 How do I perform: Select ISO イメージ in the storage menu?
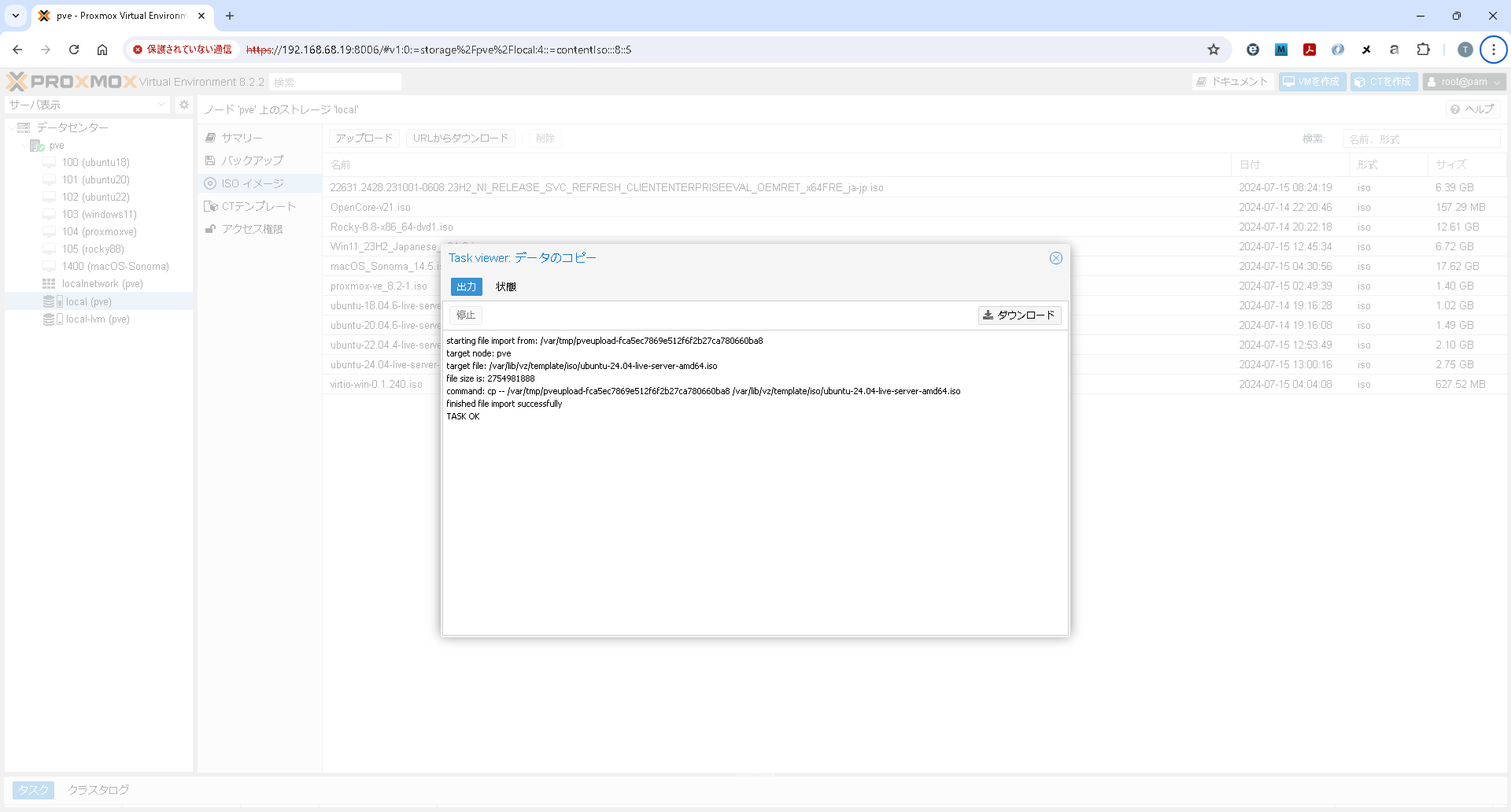(x=260, y=183)
